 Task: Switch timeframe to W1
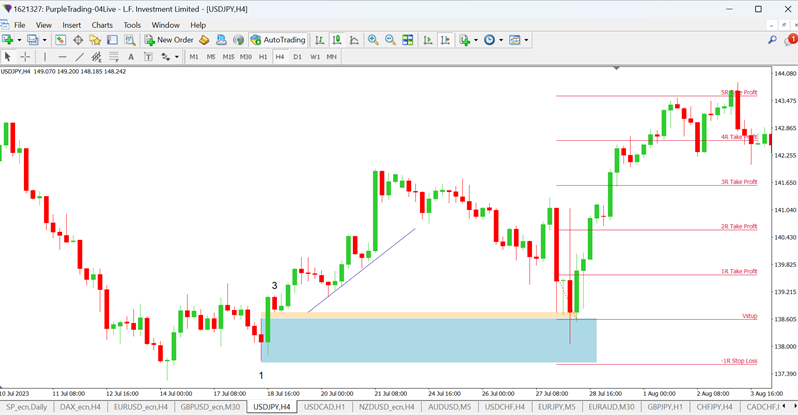point(315,57)
